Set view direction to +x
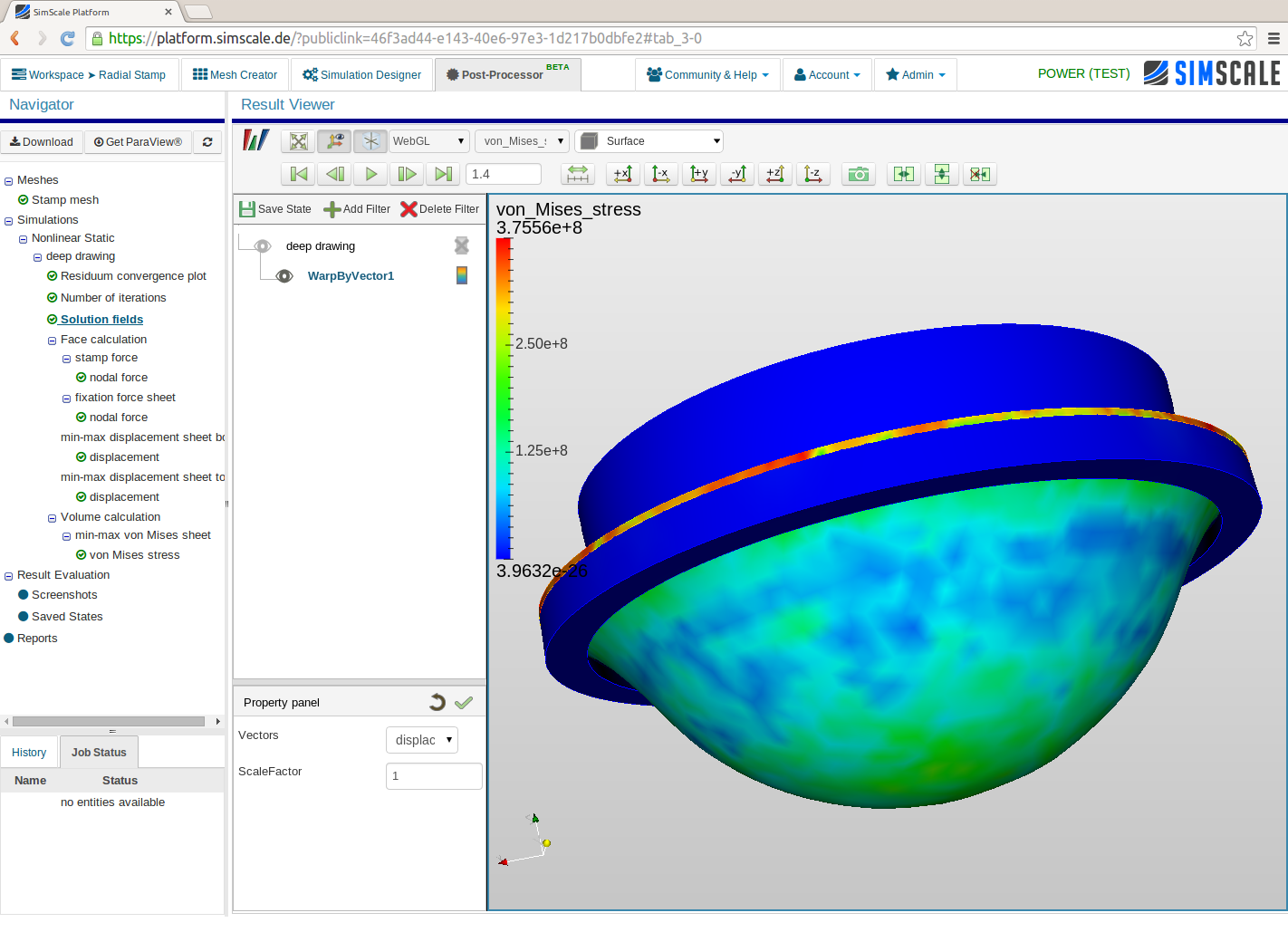 pyautogui.click(x=623, y=174)
